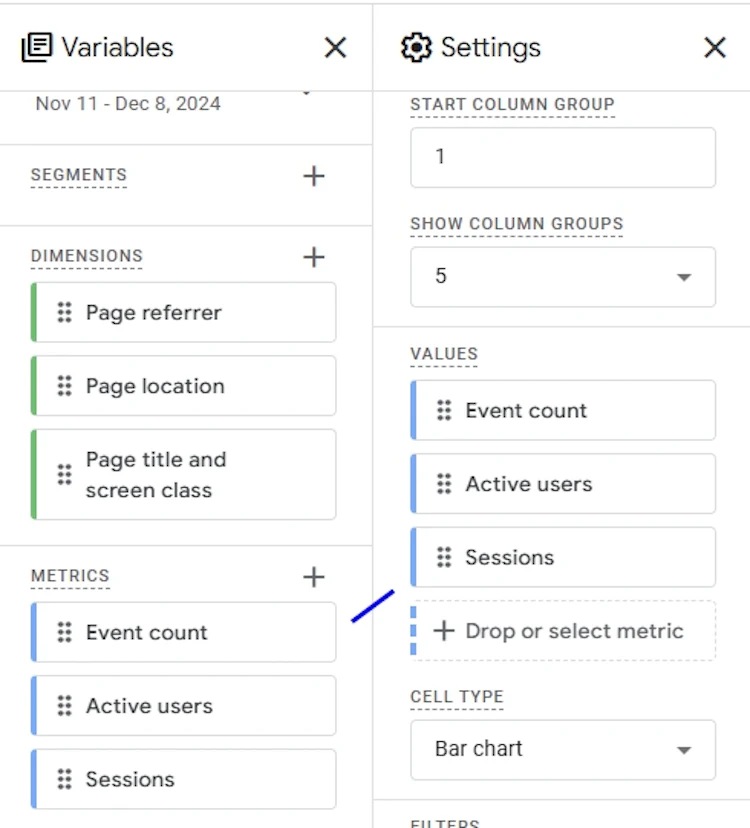The height and width of the screenshot is (828, 750).
Task: Click Sessions chip under Values
Action: pyautogui.click(x=563, y=557)
